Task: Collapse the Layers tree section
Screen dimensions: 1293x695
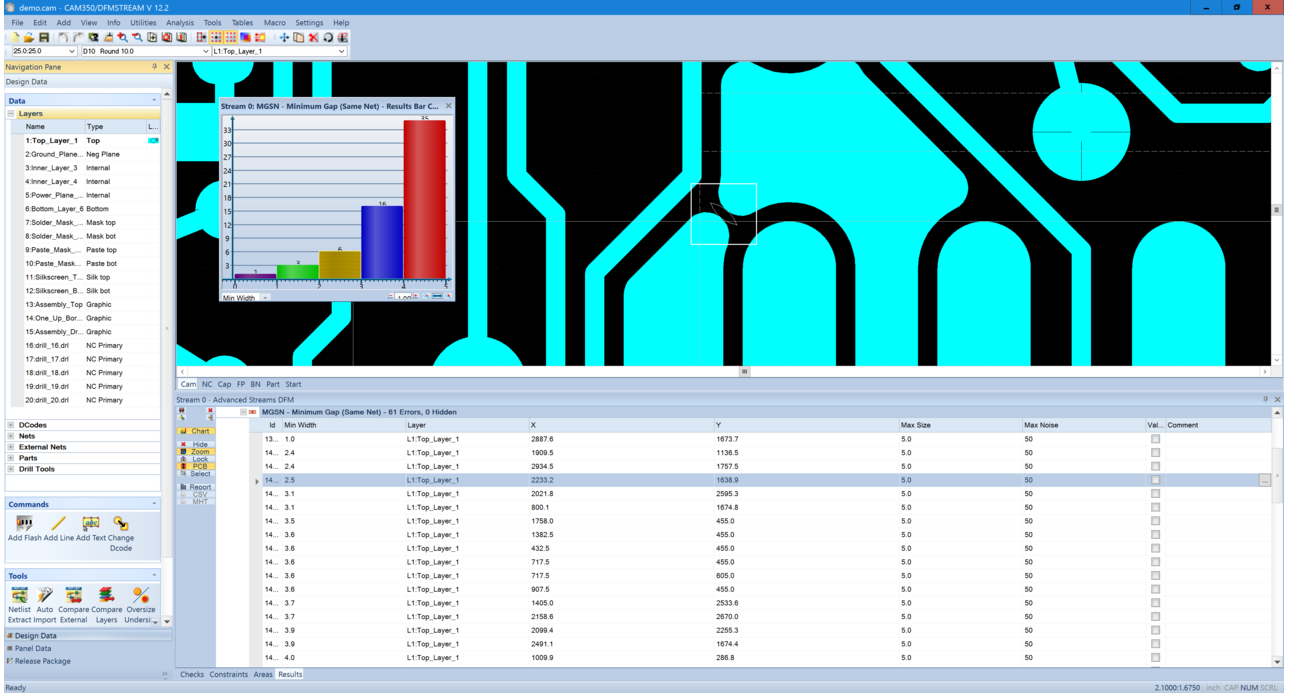Action: click(11, 114)
